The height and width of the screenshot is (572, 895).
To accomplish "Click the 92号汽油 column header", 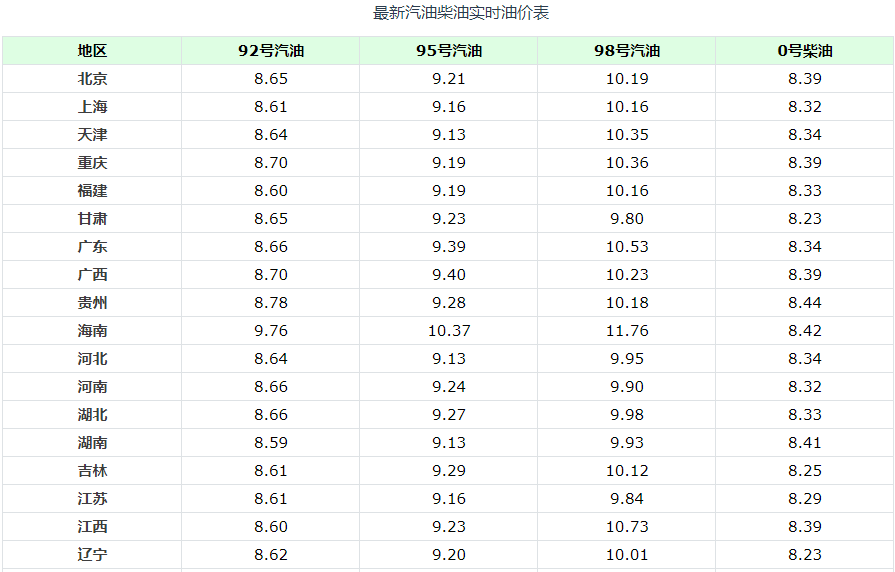I will tap(270, 51).
